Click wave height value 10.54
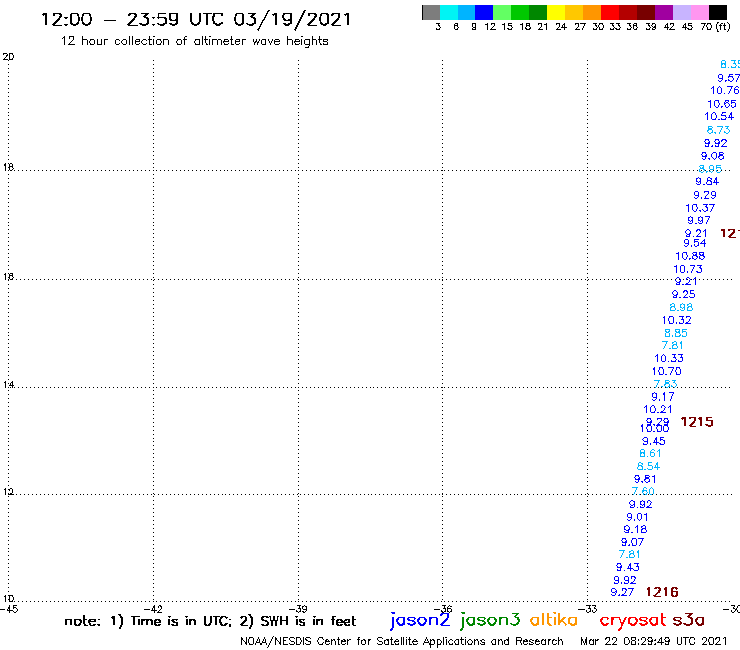This screenshot has width=740, height=650. click(719, 116)
